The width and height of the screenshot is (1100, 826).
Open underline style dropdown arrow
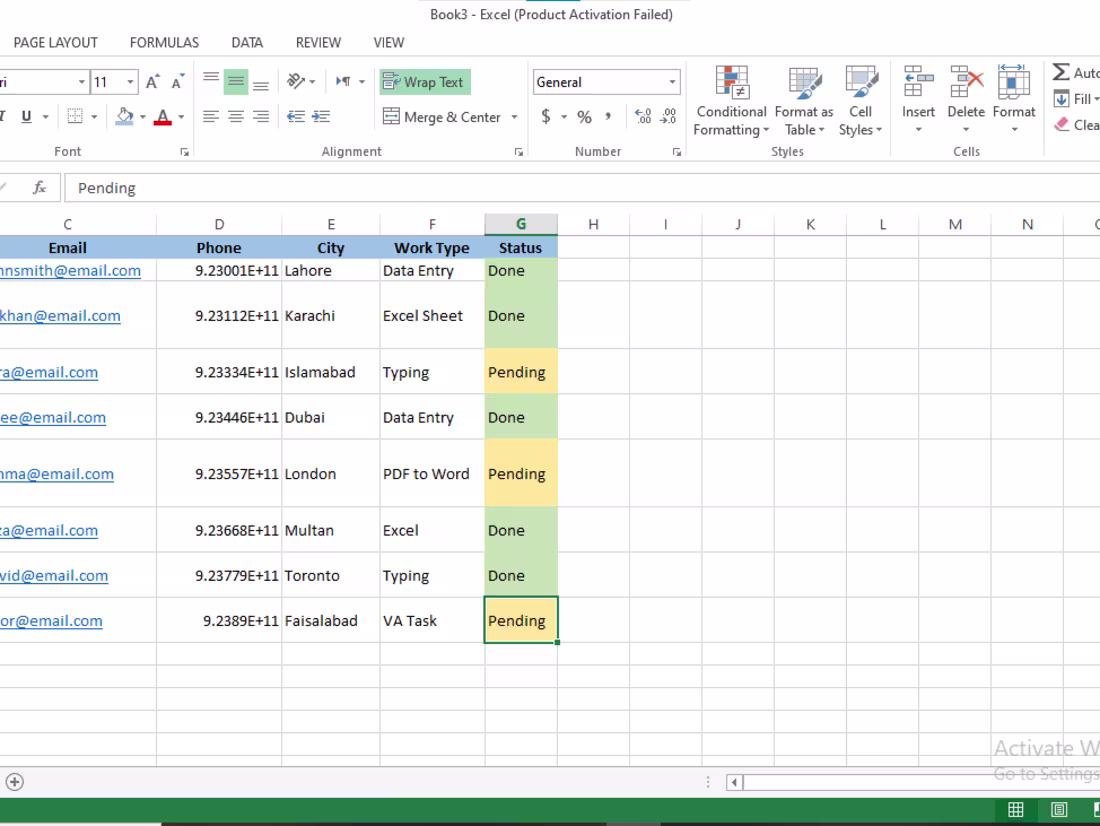tap(46, 117)
